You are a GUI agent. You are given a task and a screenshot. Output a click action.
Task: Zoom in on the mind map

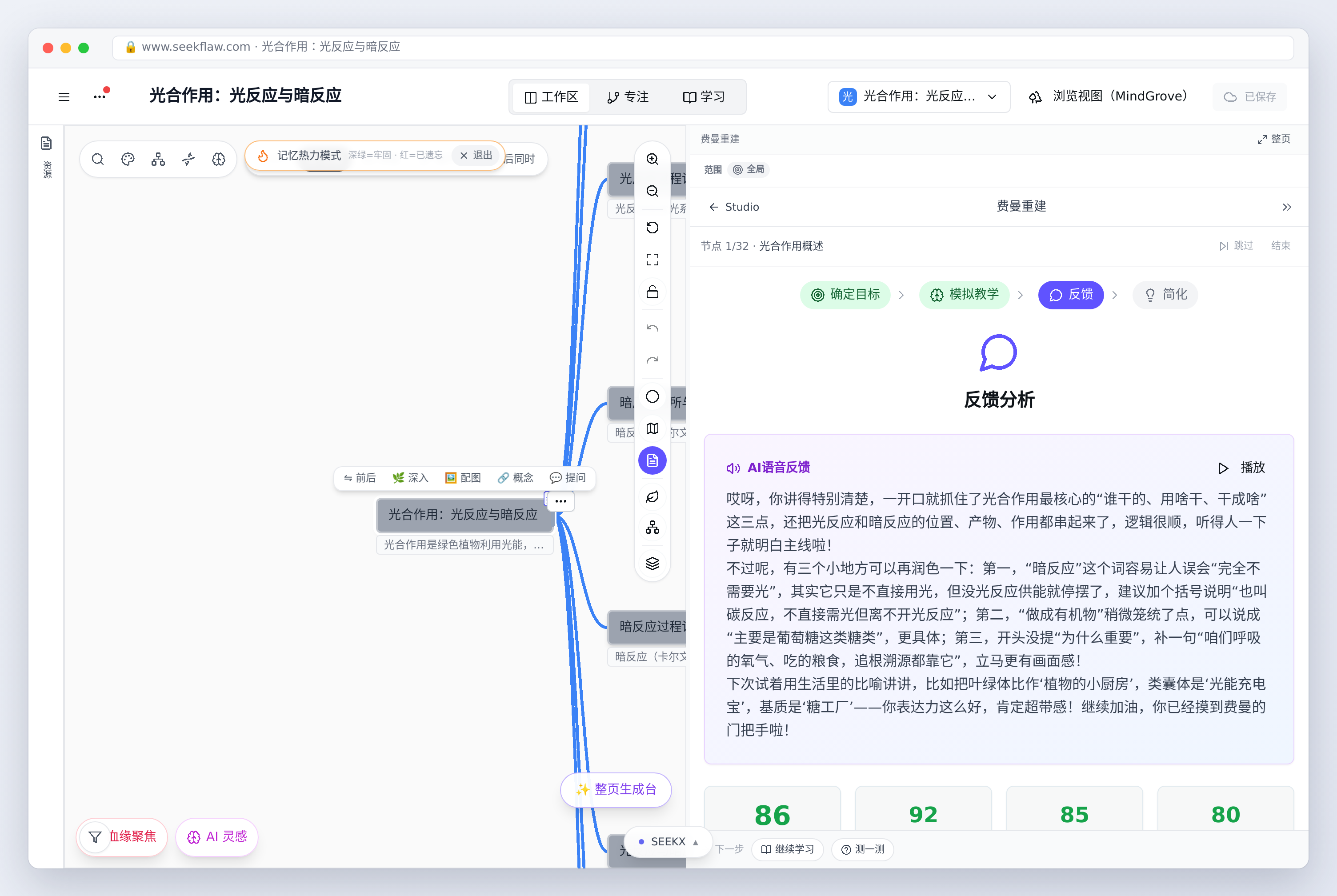pos(652,159)
